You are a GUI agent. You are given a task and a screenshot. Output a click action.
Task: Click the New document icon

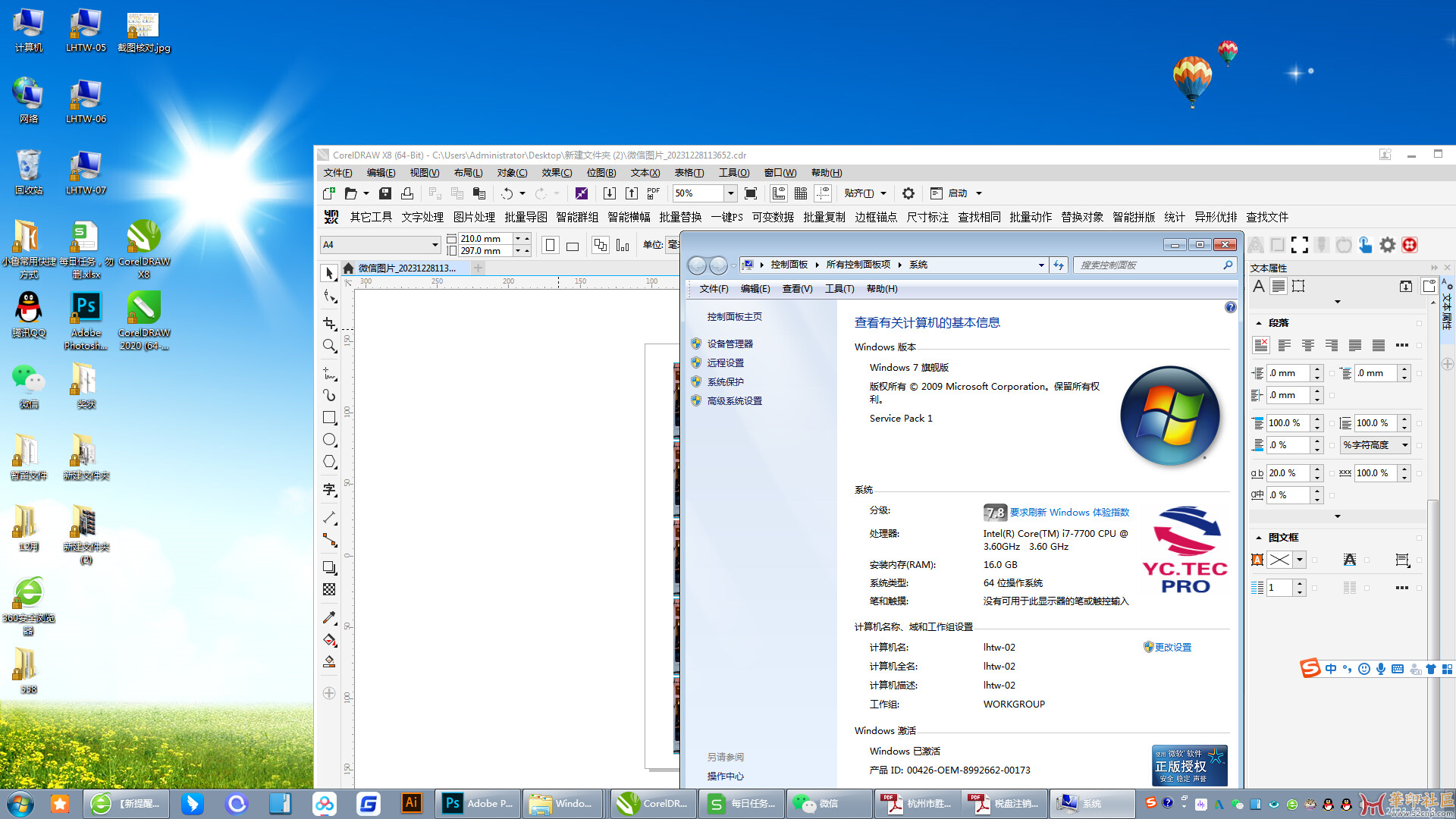(x=328, y=193)
